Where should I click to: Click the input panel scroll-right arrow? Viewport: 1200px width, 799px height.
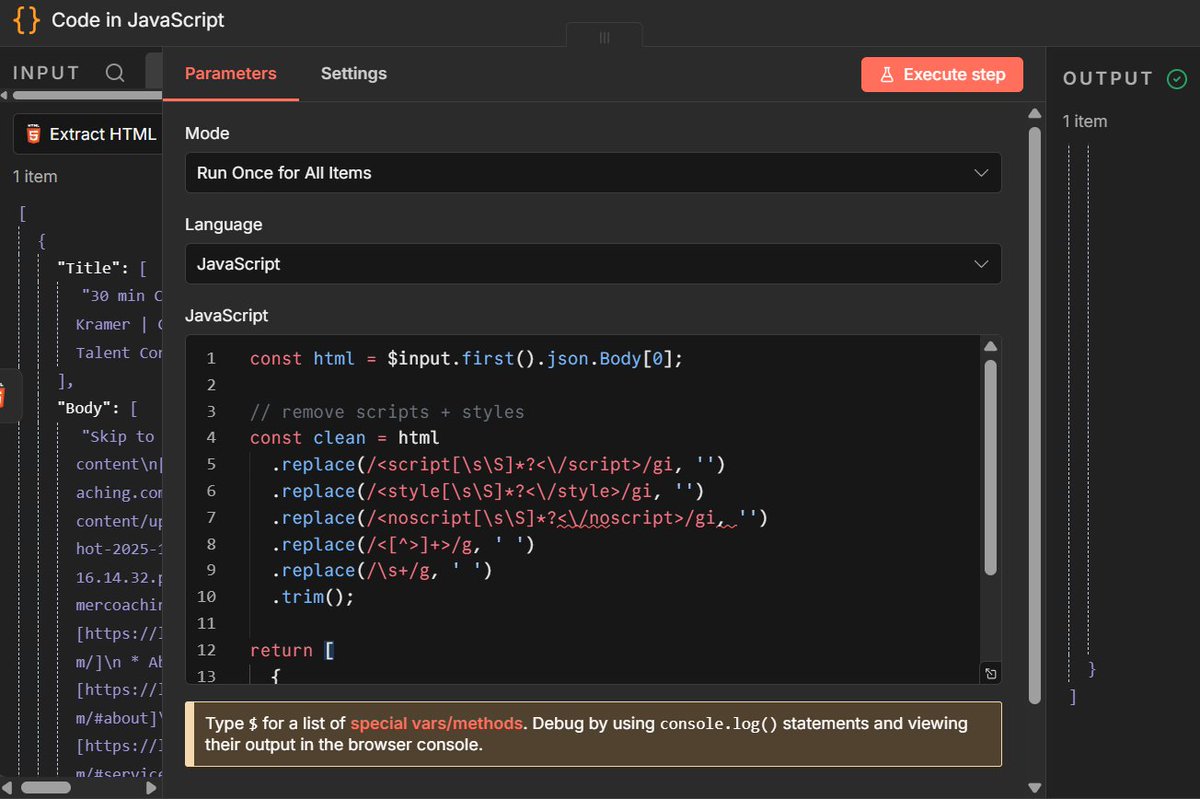pos(151,788)
